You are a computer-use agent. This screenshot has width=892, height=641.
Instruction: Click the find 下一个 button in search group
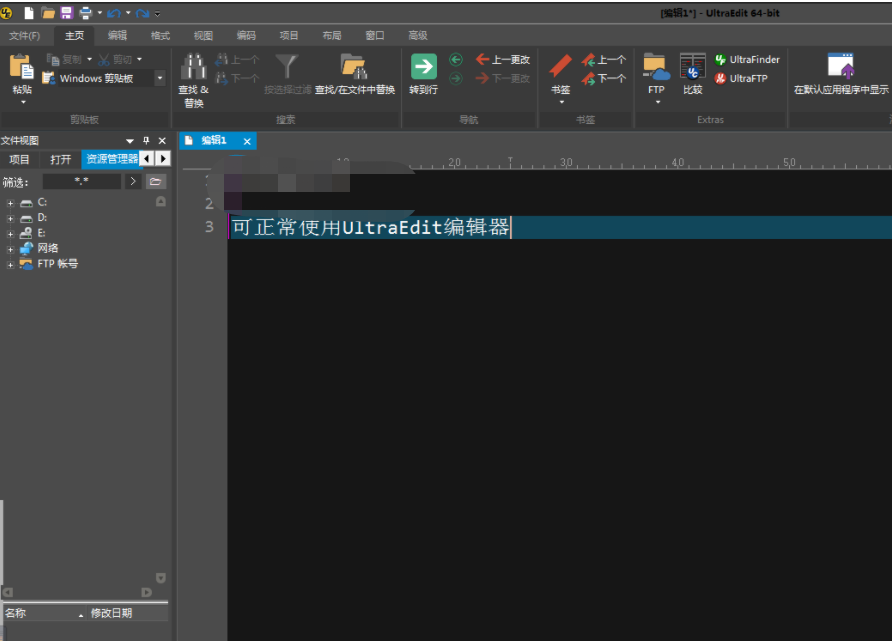pos(237,78)
